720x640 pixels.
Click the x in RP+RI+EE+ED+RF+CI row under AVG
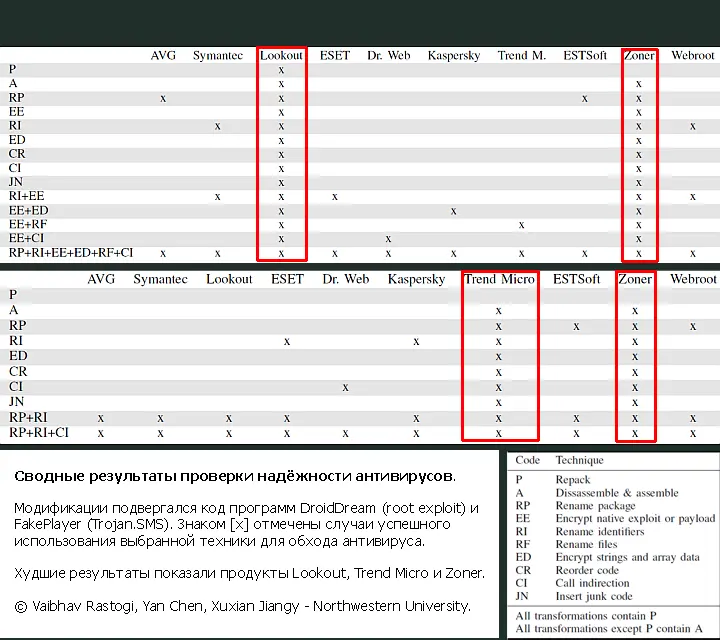click(163, 253)
